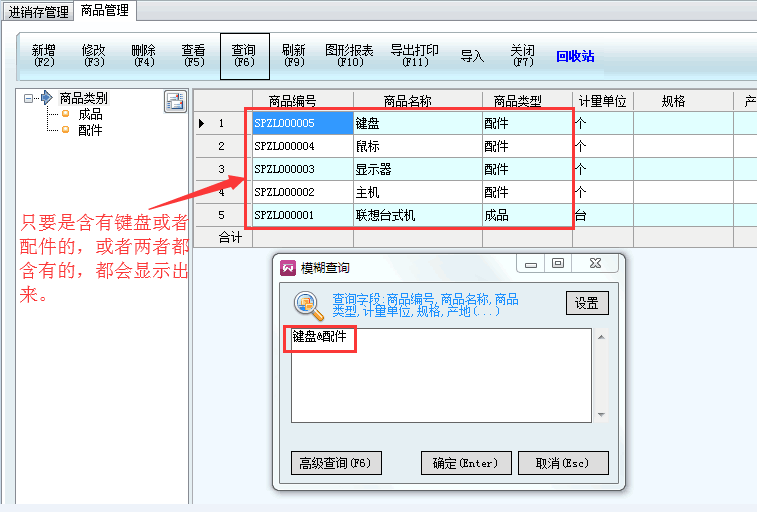Open 高级查询(F6) in the dialog

point(336,463)
